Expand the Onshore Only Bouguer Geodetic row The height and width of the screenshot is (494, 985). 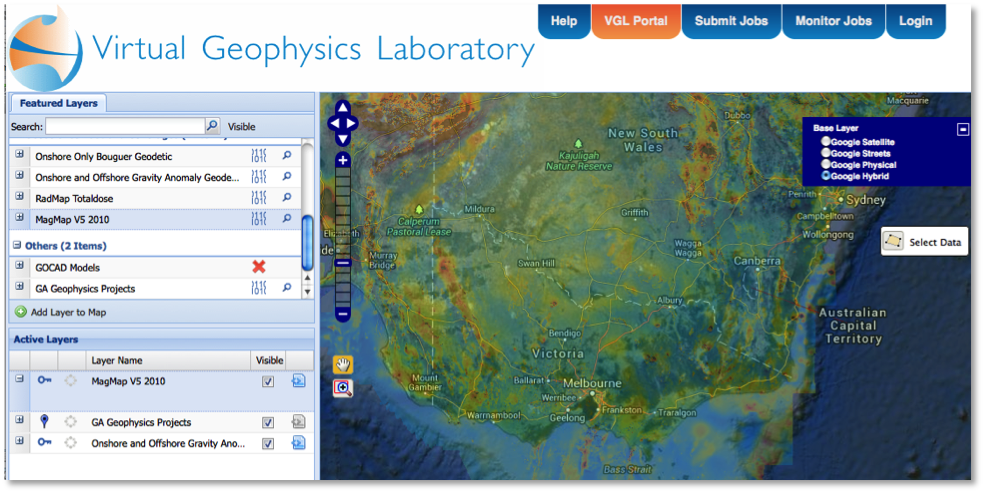[19, 155]
